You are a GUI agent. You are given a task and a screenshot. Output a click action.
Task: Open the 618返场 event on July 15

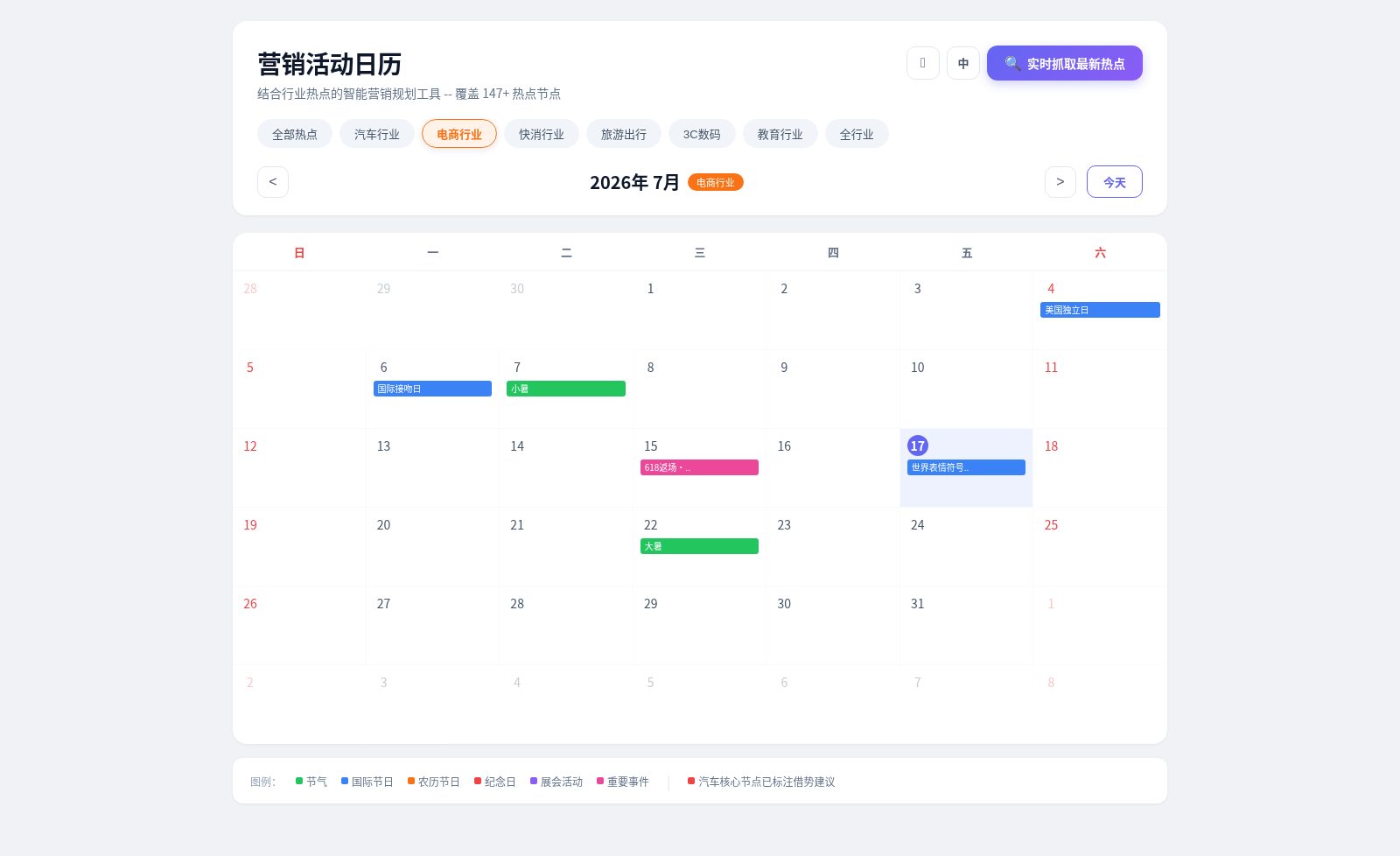[699, 467]
